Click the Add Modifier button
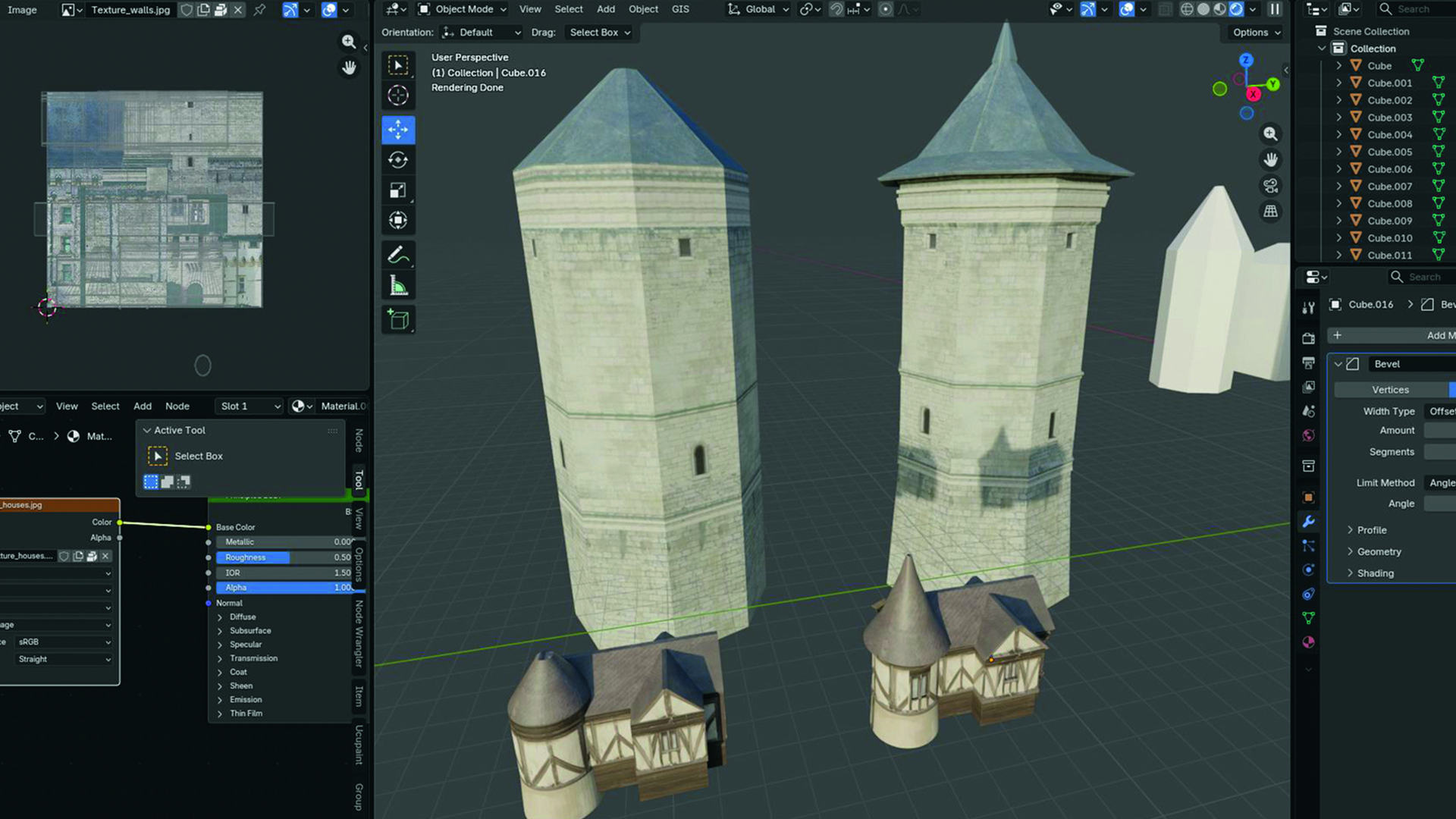This screenshot has width=1456, height=819. pos(1392,335)
